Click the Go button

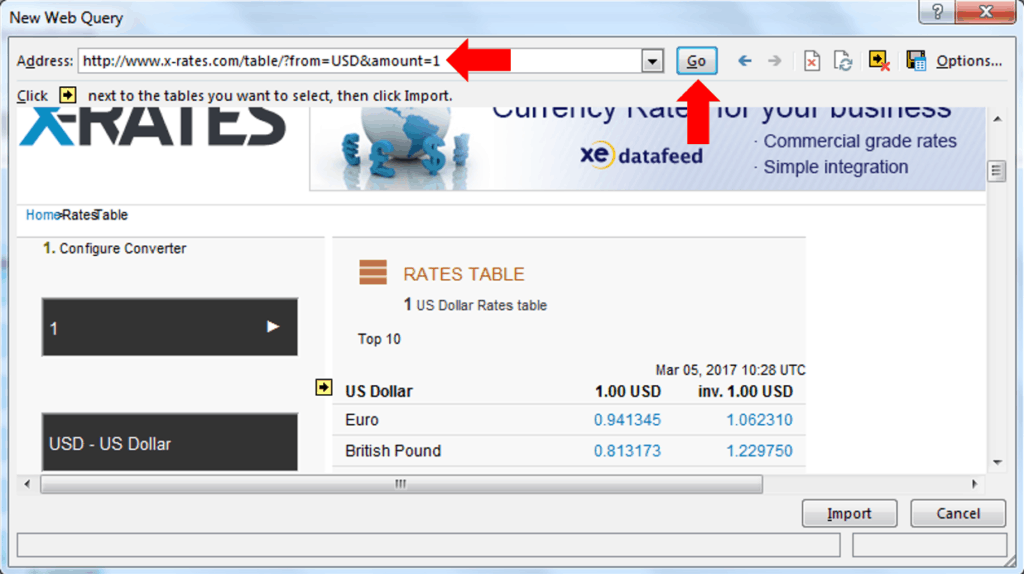point(696,61)
